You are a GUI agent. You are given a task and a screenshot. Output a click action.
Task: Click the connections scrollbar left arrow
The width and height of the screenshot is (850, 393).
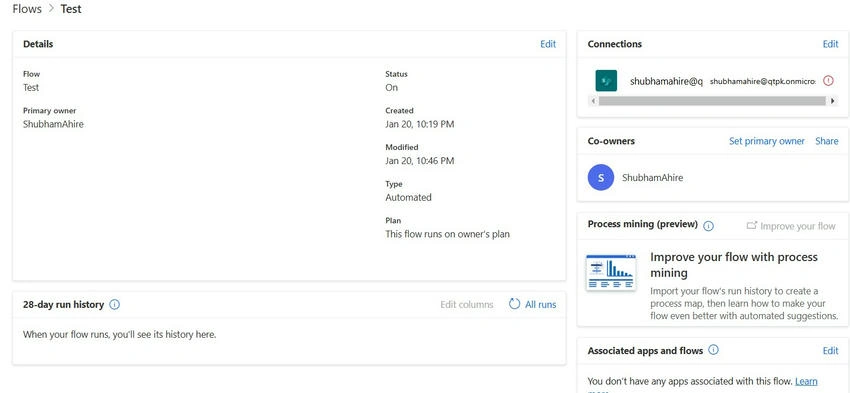click(593, 101)
